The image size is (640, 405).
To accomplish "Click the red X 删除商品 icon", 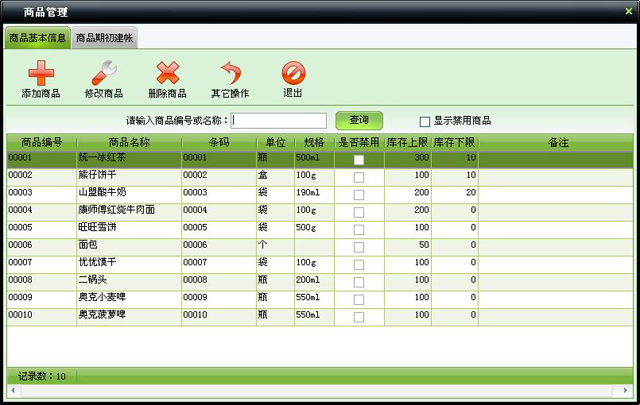I will pos(167,73).
